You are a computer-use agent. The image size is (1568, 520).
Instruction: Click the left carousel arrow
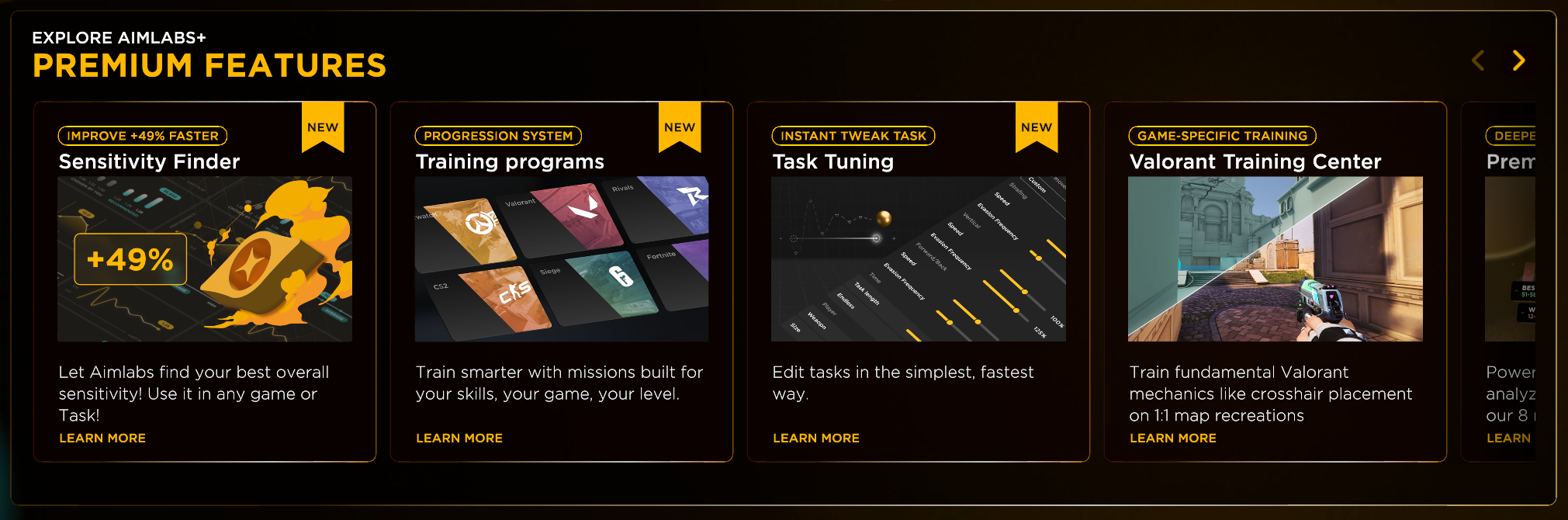[x=1478, y=61]
